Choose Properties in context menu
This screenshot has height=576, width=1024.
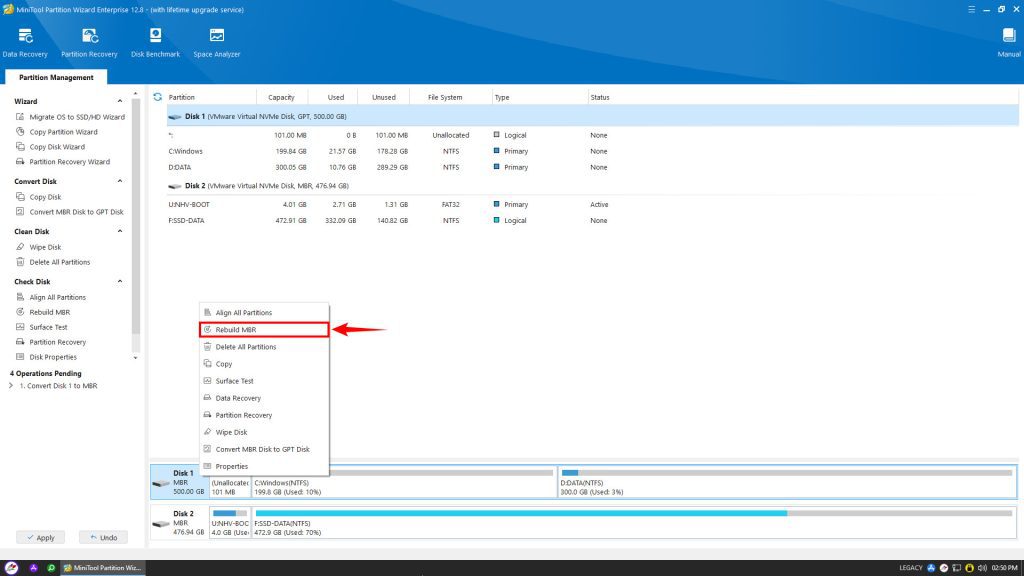tap(264, 466)
